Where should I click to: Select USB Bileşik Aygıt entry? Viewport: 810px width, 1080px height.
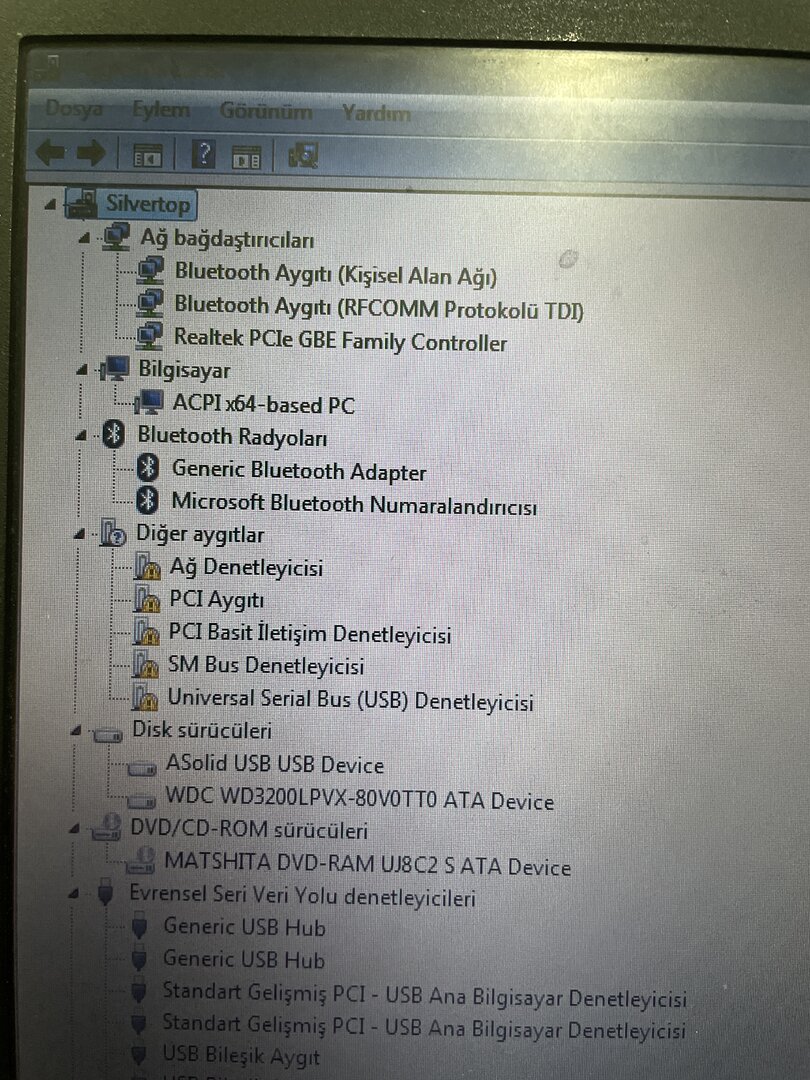click(x=241, y=1057)
